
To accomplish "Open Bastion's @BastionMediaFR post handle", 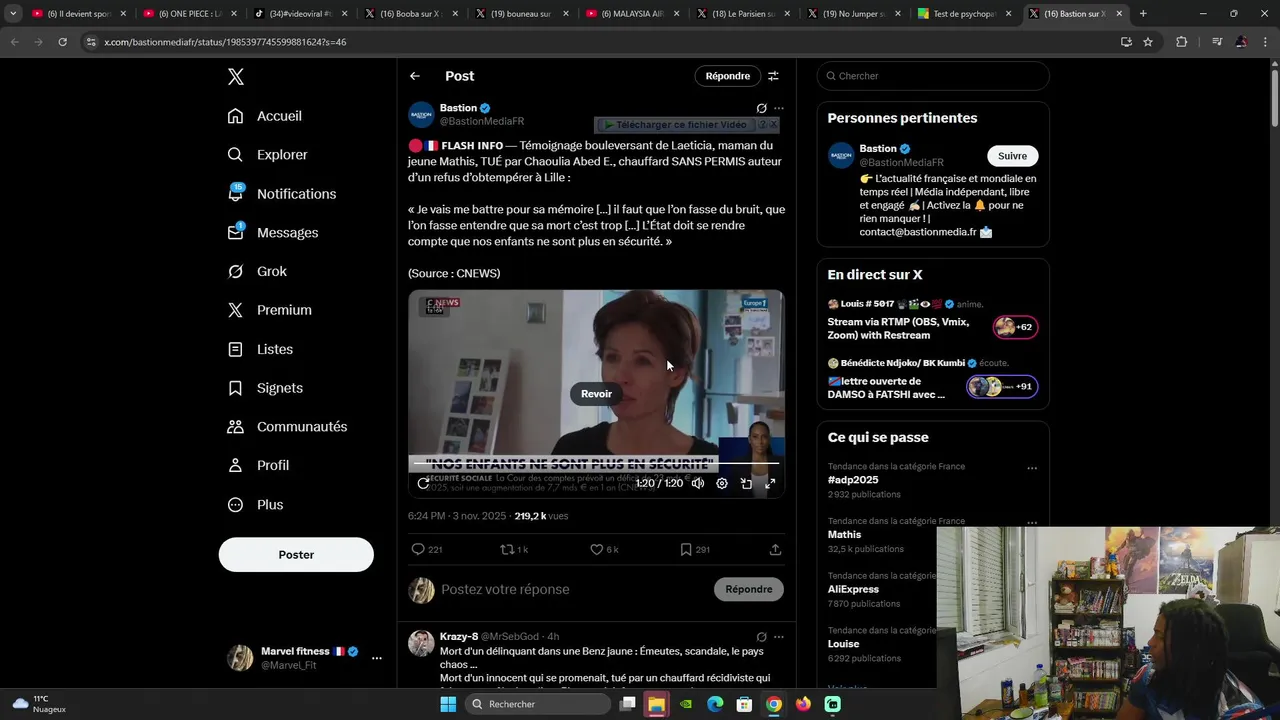I will coord(482,122).
